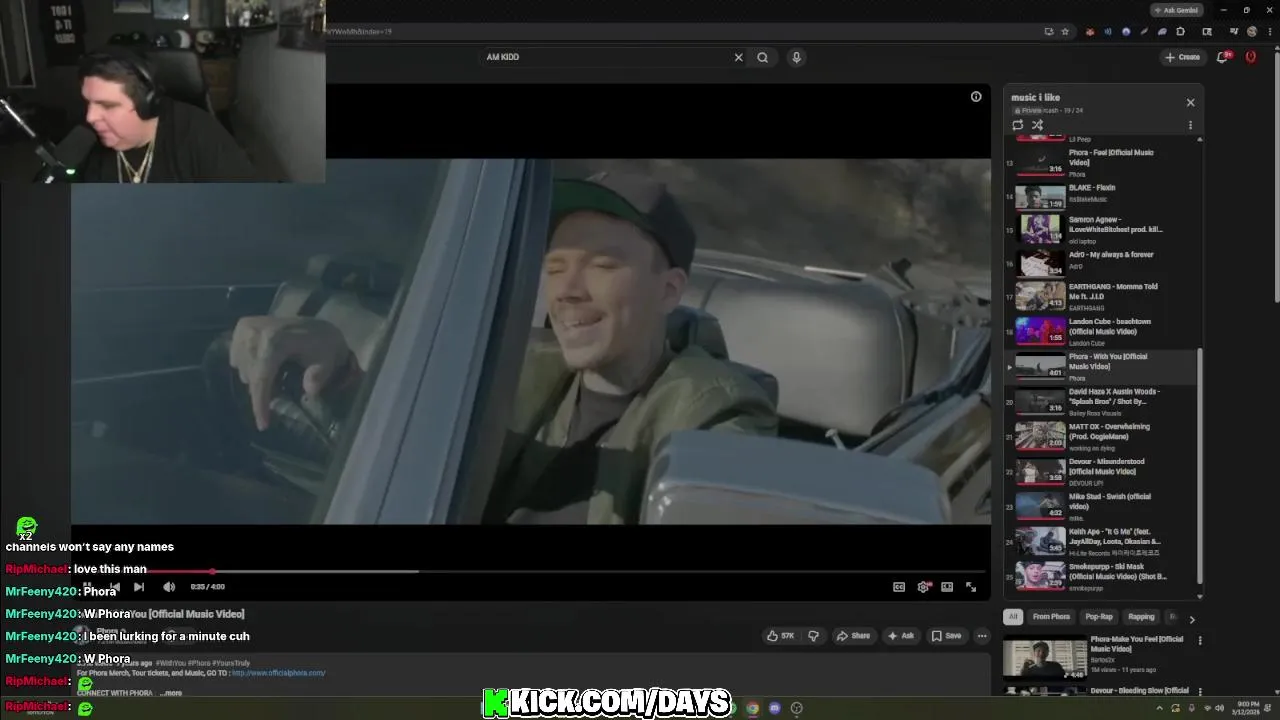The width and height of the screenshot is (1280, 720).
Task: Show more filter chips arrow
Action: tap(1192, 619)
